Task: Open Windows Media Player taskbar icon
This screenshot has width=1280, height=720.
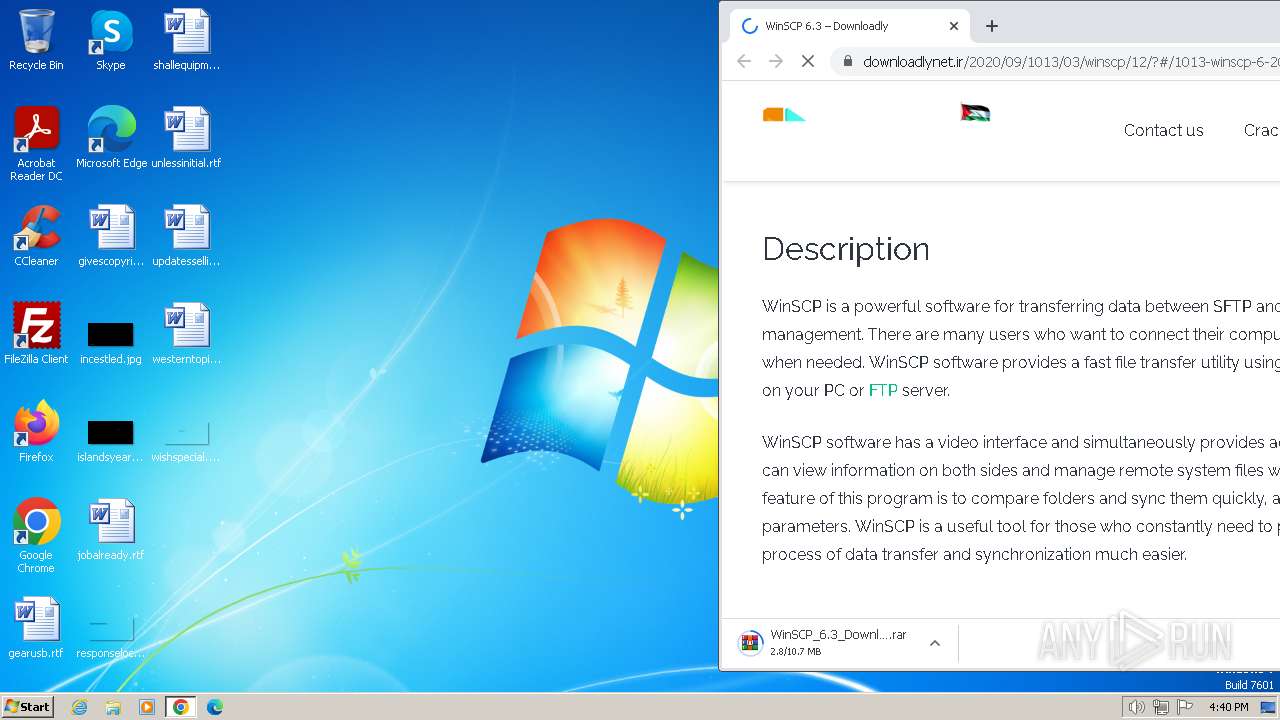Action: 147,707
